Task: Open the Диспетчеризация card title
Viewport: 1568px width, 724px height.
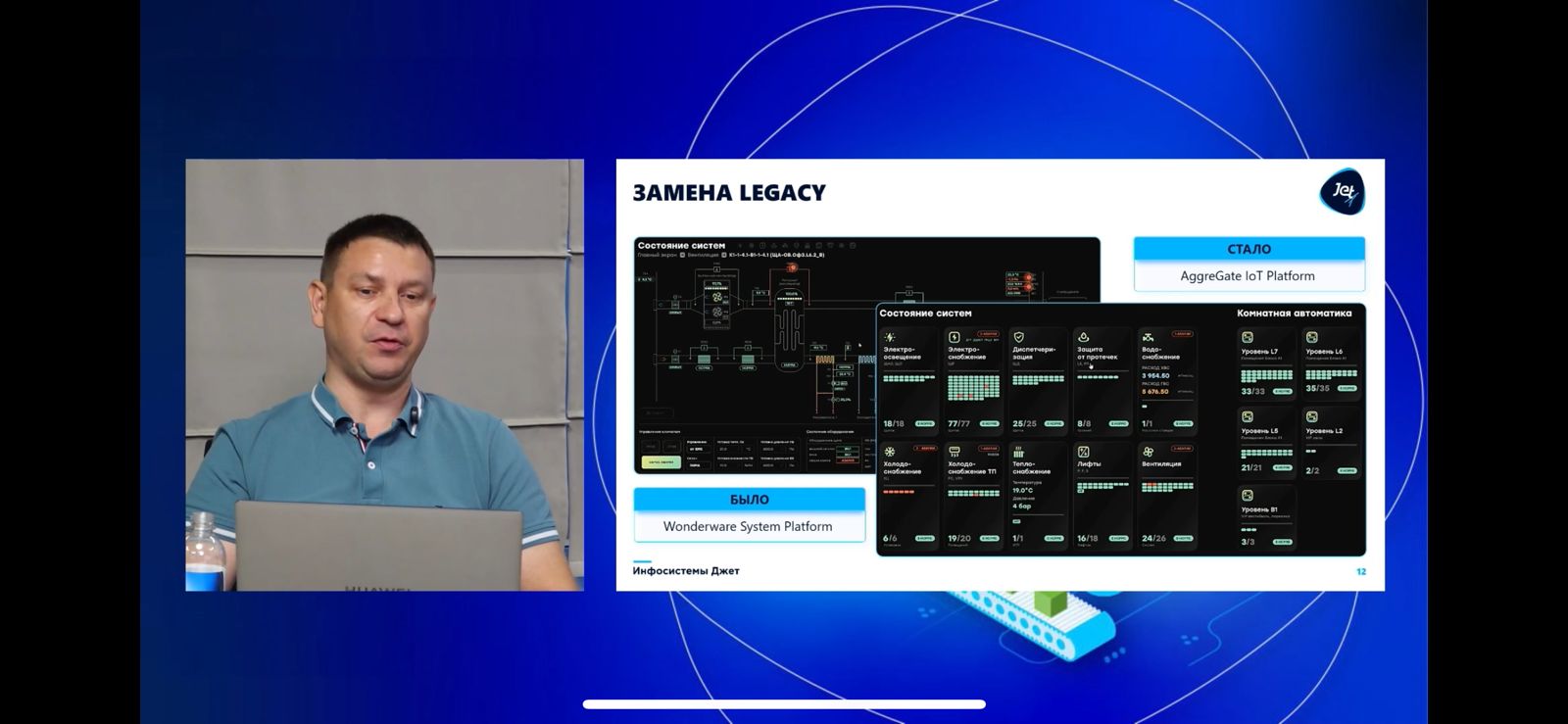Action: pyautogui.click(x=1033, y=353)
